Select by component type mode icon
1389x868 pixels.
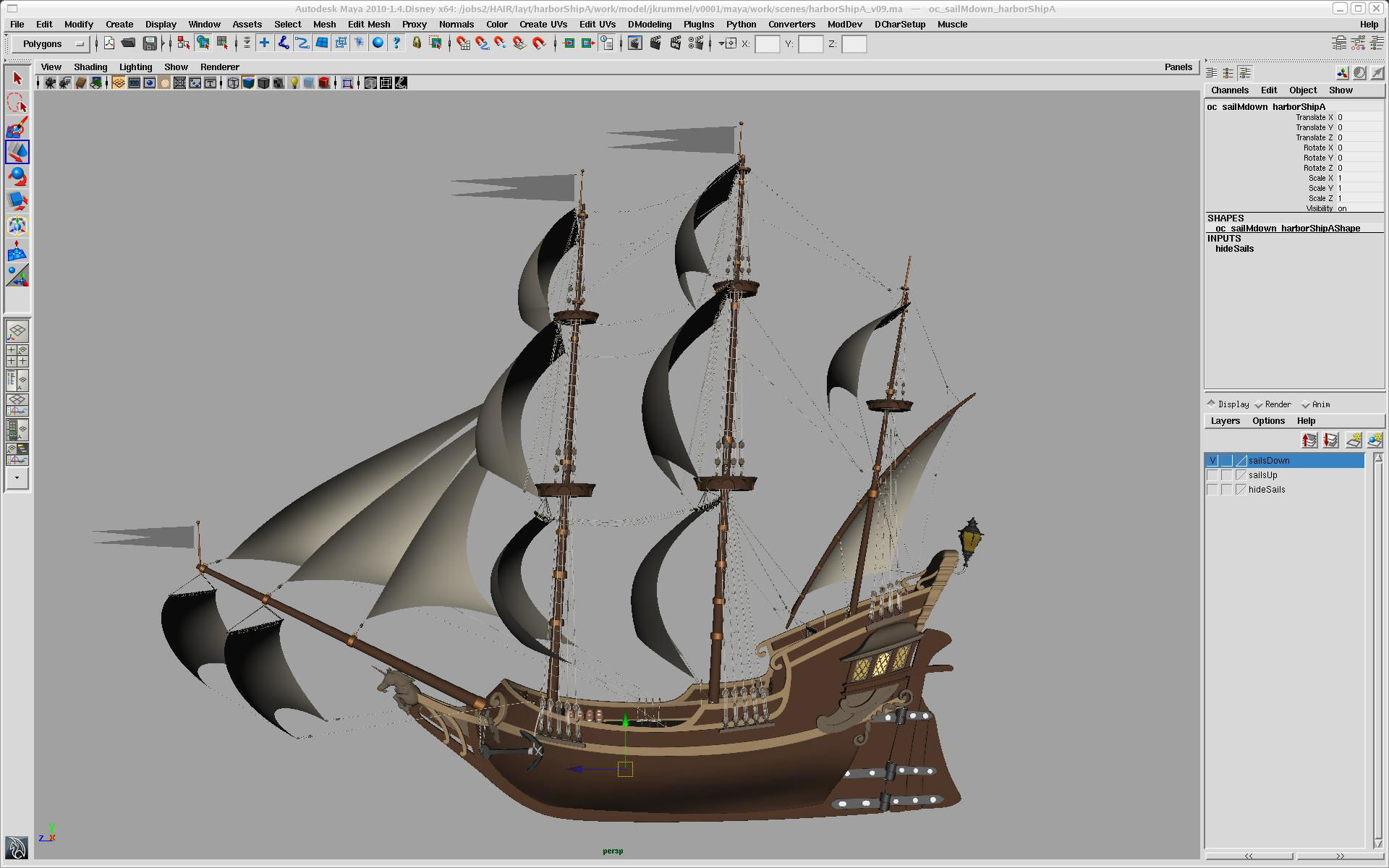click(x=223, y=43)
